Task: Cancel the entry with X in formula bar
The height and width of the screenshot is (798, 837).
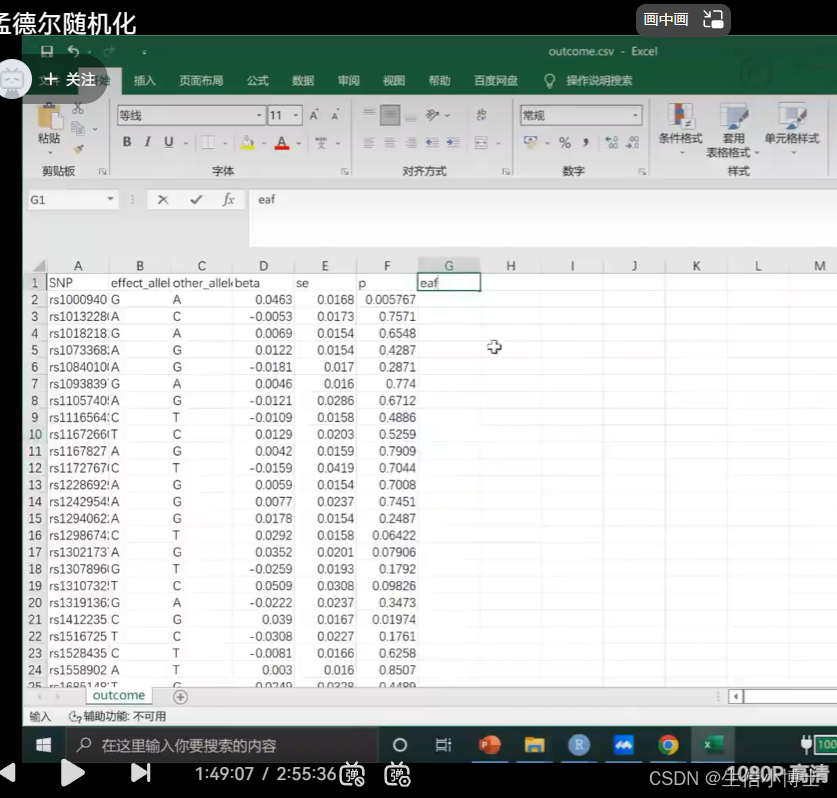Action: (x=163, y=200)
